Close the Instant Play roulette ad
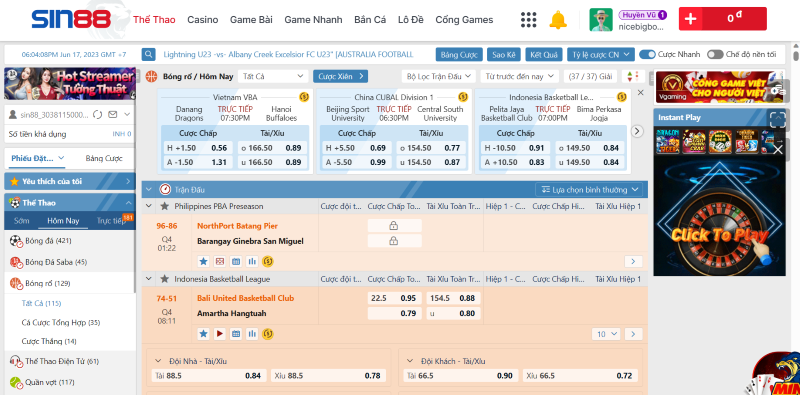The image size is (800, 395). [x=778, y=150]
